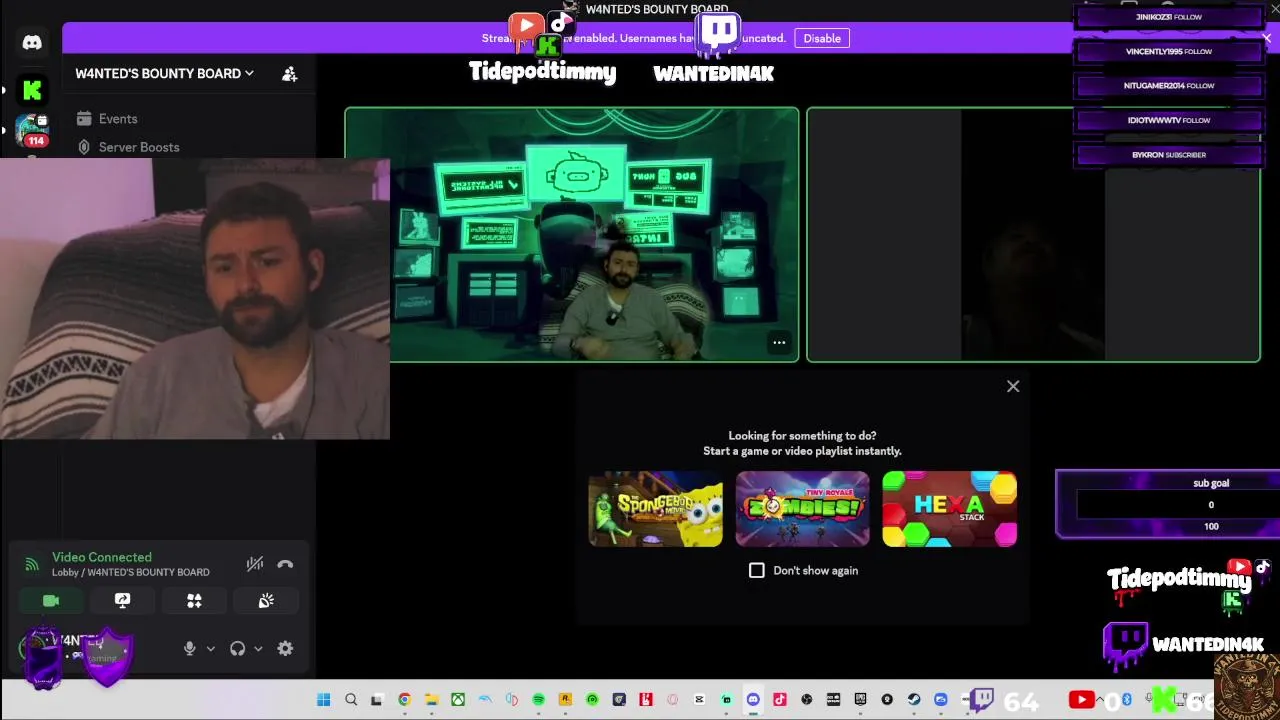Image resolution: width=1280 pixels, height=720 pixels.
Task: Open Discord home direct messages icon
Action: click(x=32, y=42)
